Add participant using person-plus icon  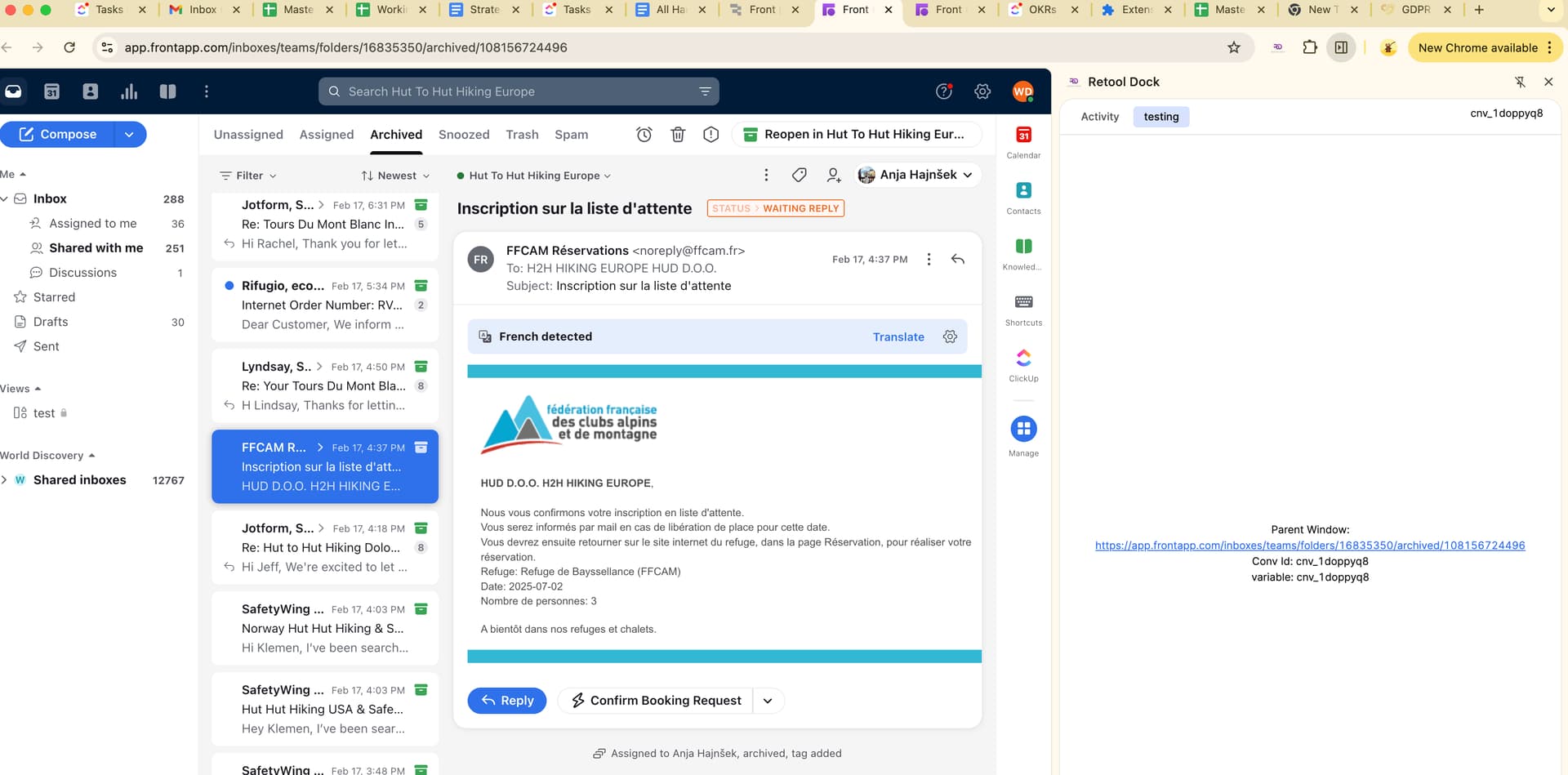pos(834,175)
